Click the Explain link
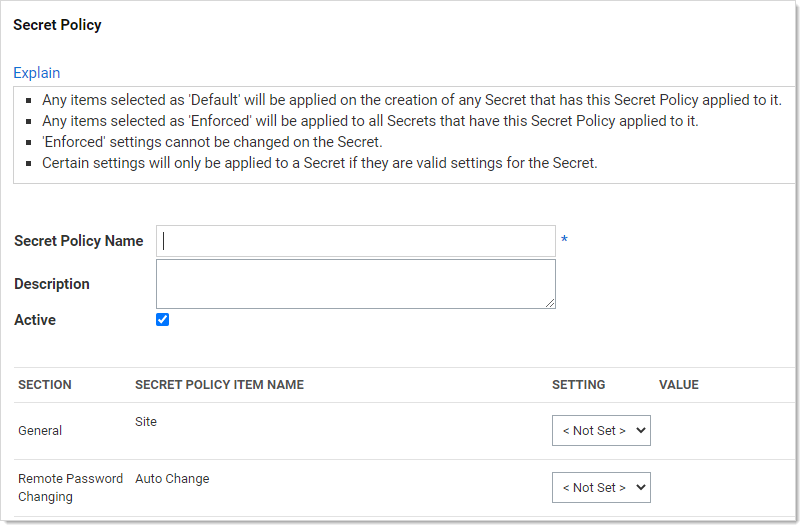The width and height of the screenshot is (804, 529). 37,73
